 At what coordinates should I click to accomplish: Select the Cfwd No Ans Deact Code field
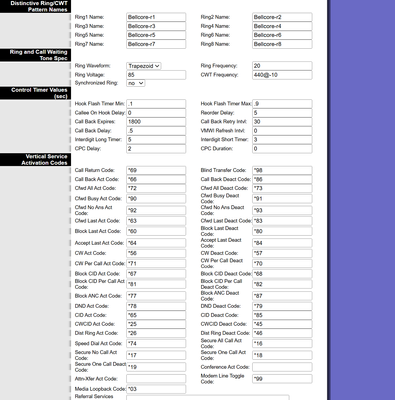click(282, 210)
